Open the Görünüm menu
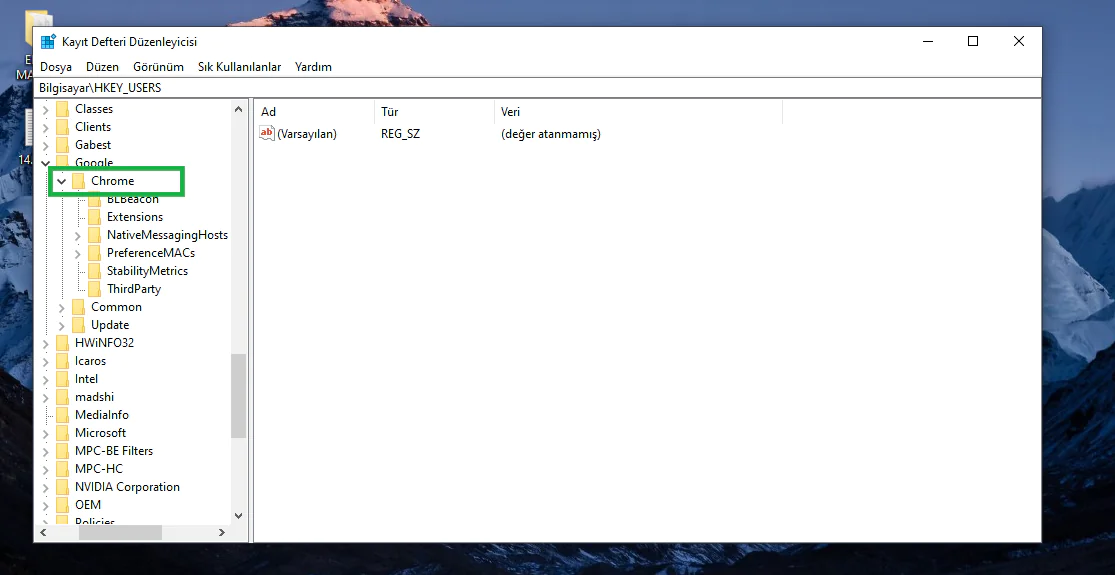The width and height of the screenshot is (1115, 575). (x=158, y=67)
